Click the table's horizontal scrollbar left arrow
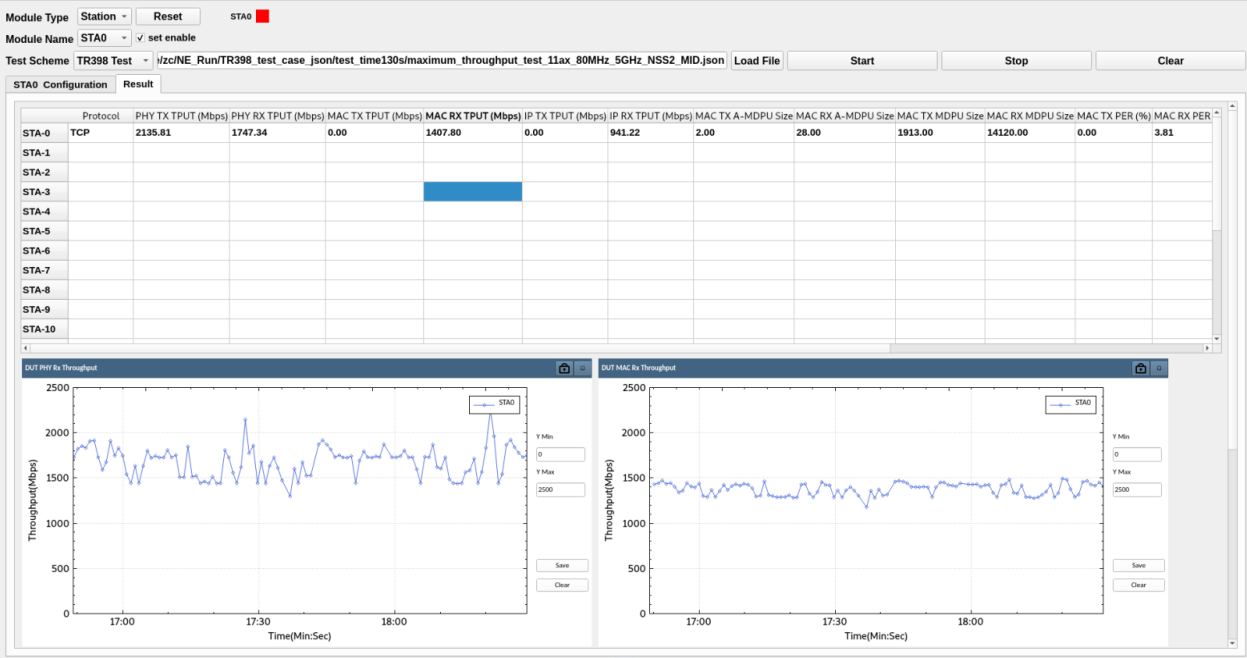Screen dimensions: 1247x658 tap(26, 348)
